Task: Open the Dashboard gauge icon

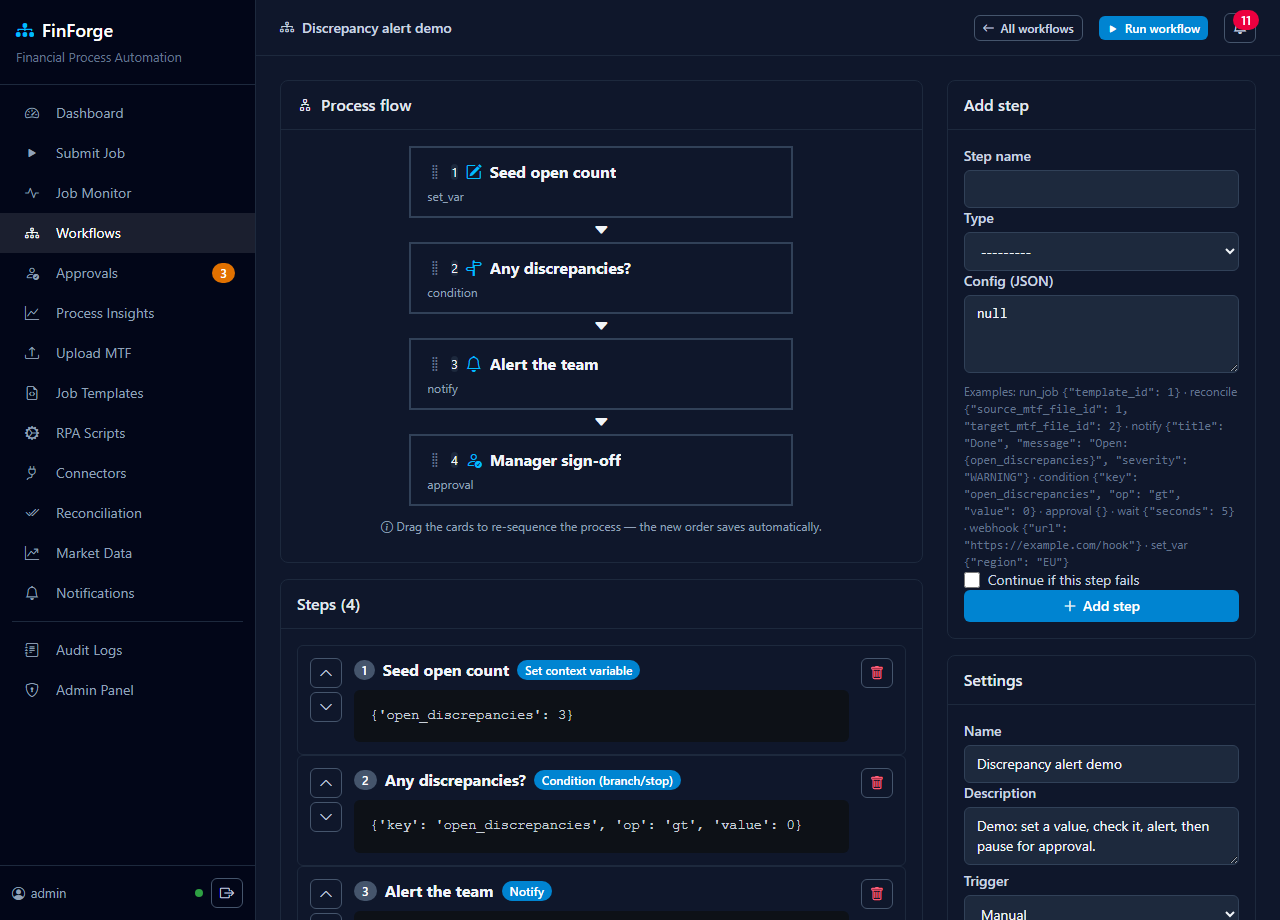Action: (32, 113)
